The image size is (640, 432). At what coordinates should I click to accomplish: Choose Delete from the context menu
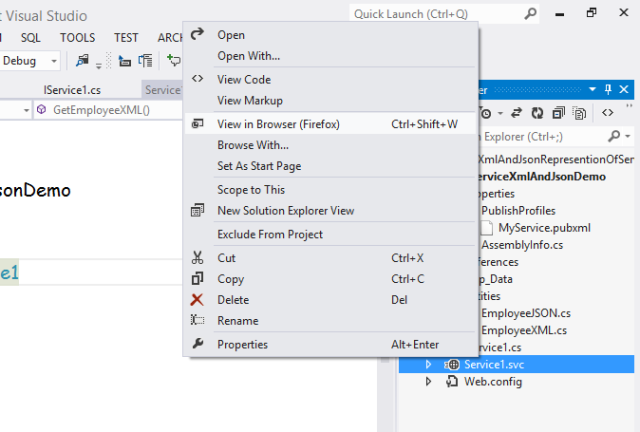click(331, 299)
